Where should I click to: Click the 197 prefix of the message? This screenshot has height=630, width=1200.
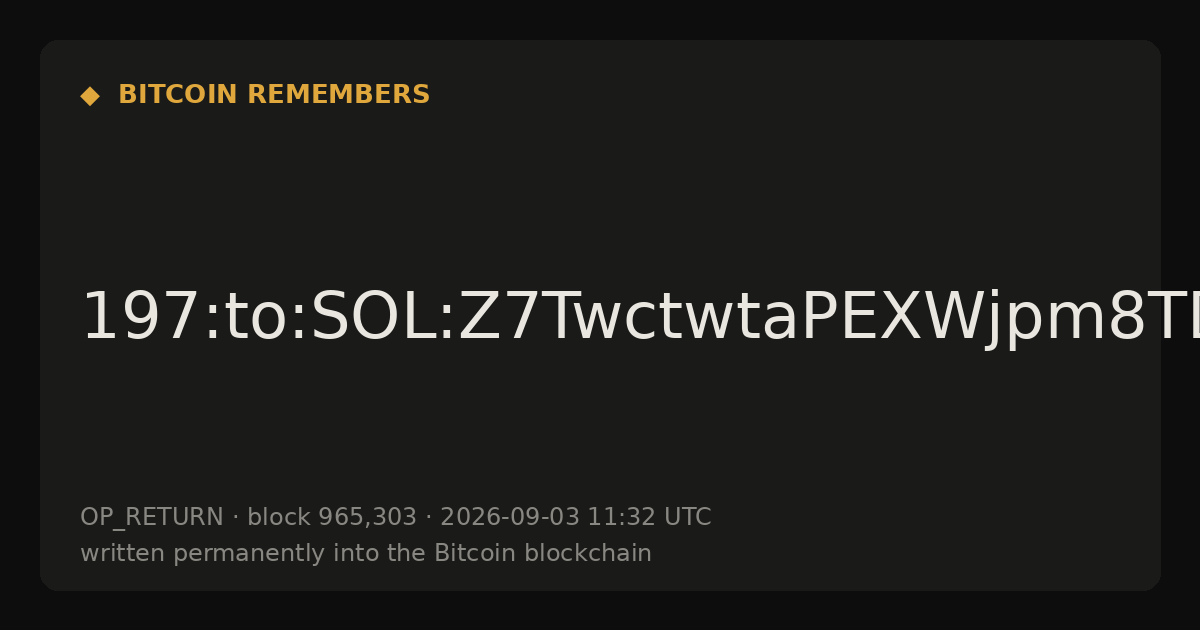(141, 318)
